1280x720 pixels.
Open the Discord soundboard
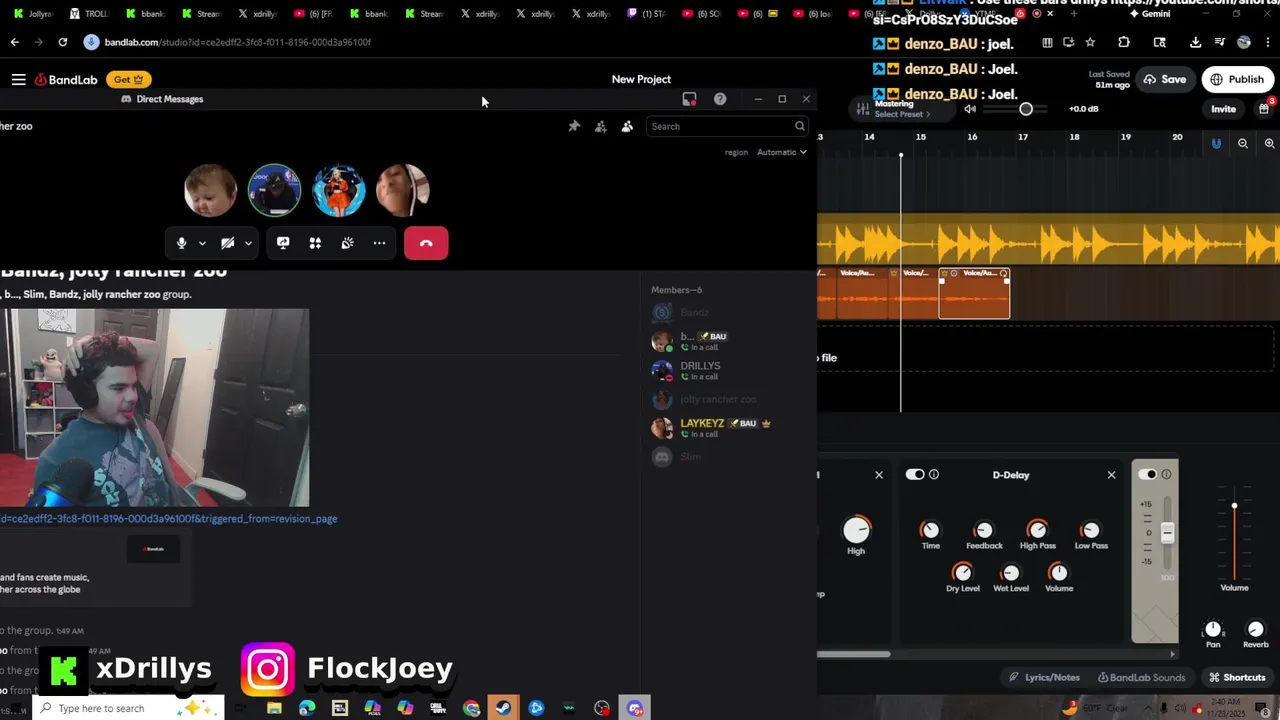pos(347,243)
